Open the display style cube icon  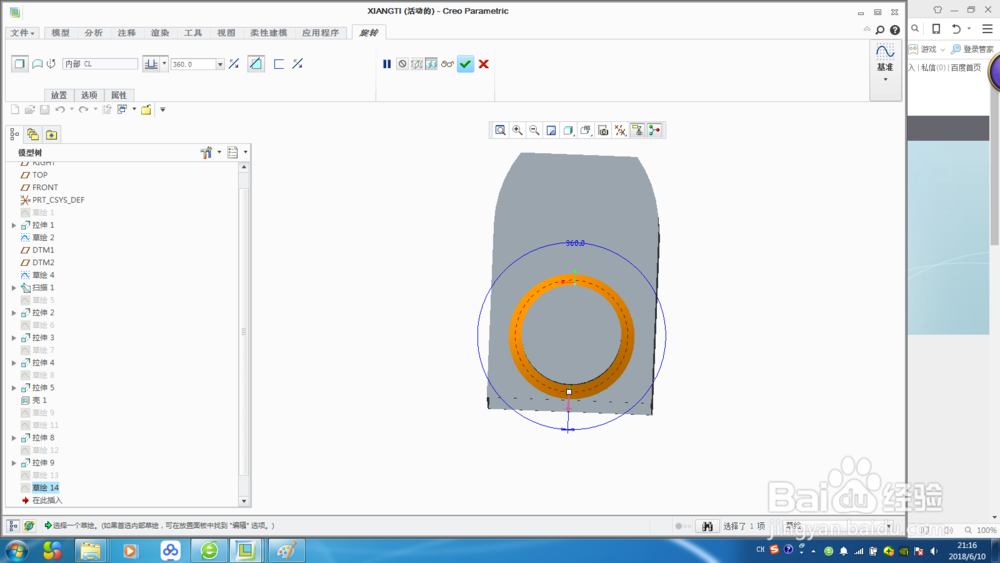568,131
